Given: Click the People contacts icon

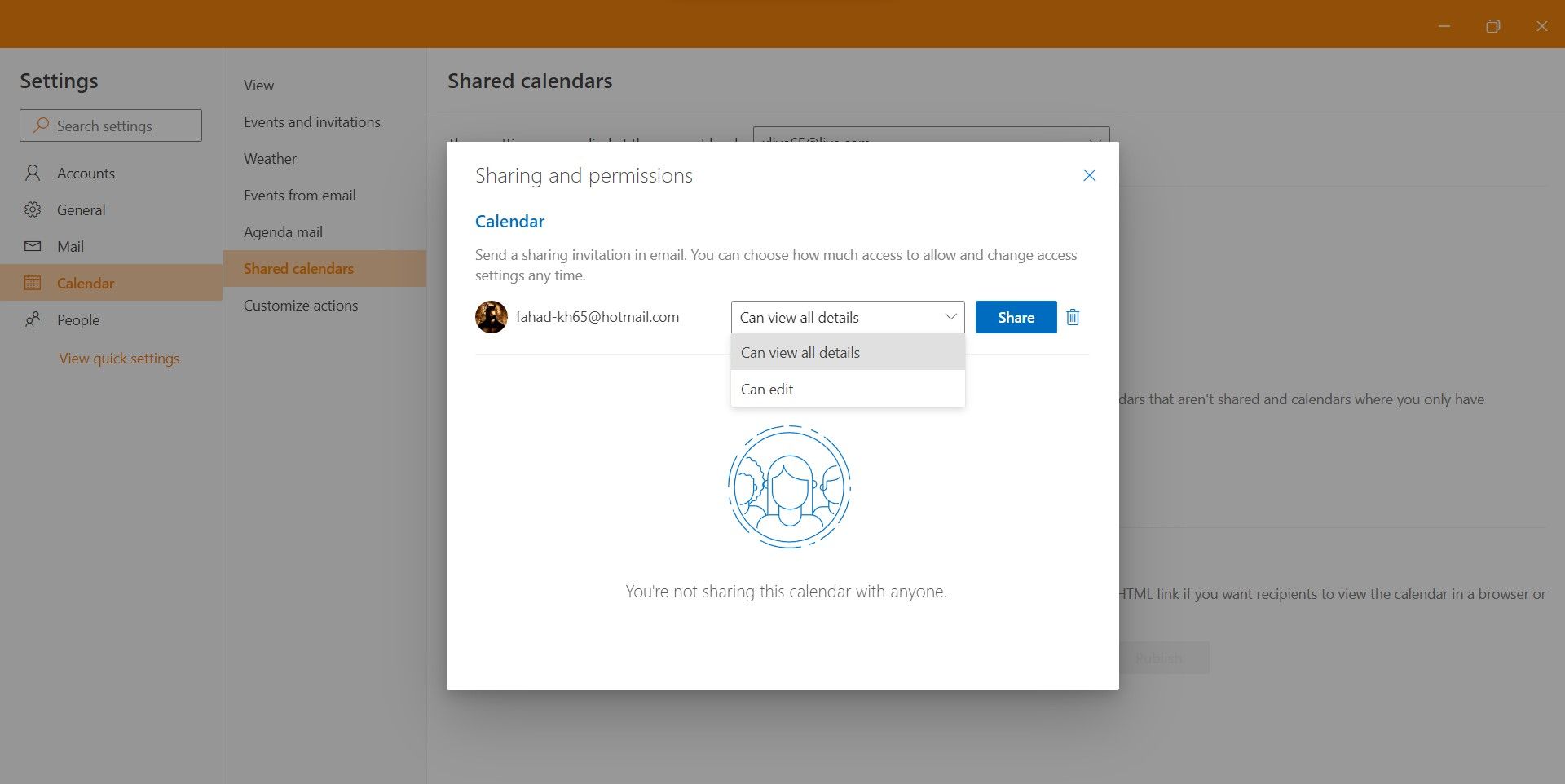Looking at the screenshot, I should (33, 319).
